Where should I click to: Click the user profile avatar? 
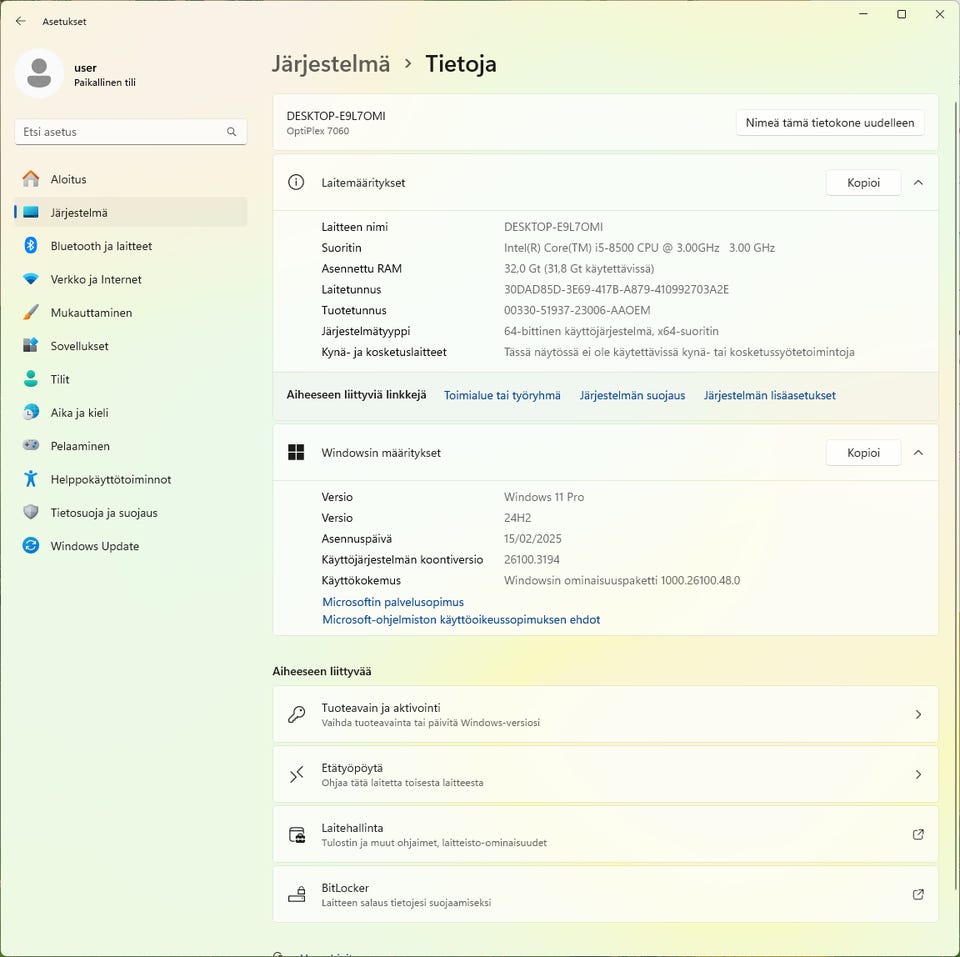39,73
